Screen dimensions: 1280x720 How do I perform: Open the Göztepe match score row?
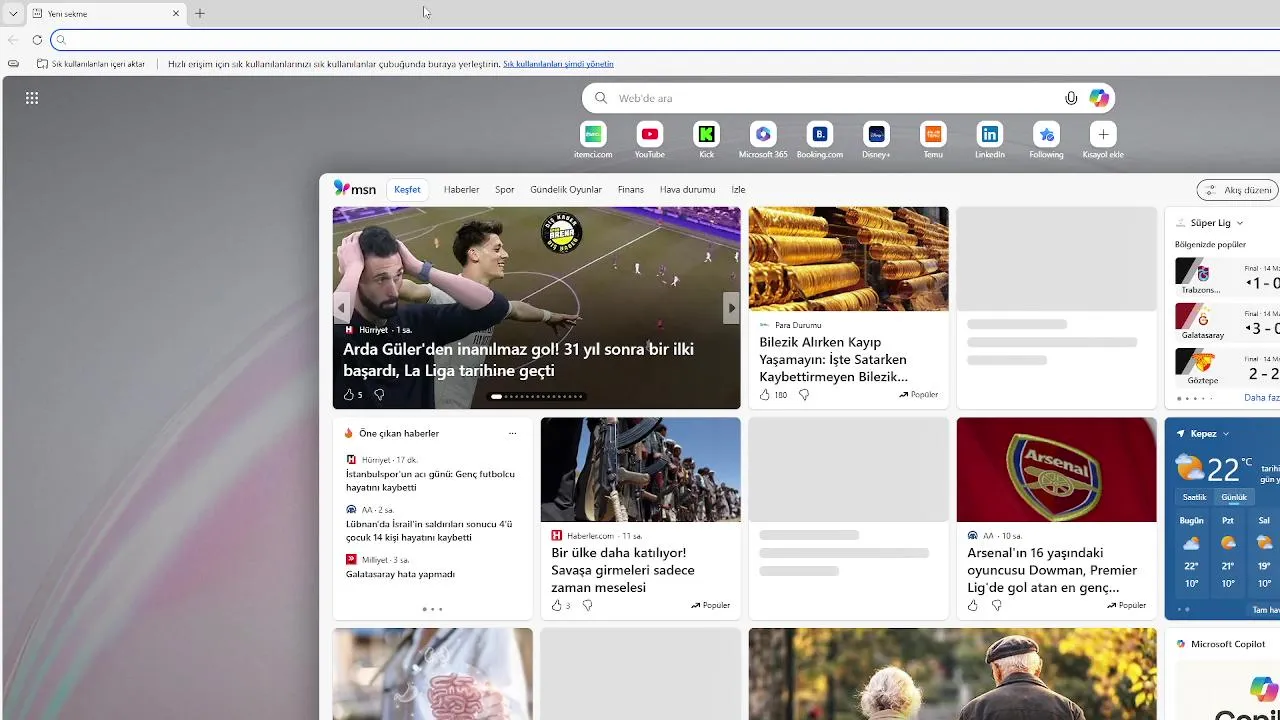coord(1227,367)
